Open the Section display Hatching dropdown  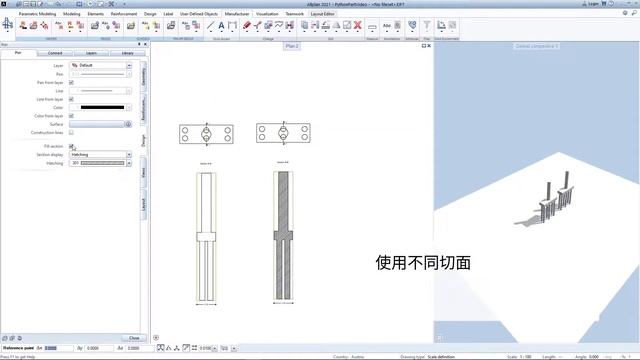[129, 155]
